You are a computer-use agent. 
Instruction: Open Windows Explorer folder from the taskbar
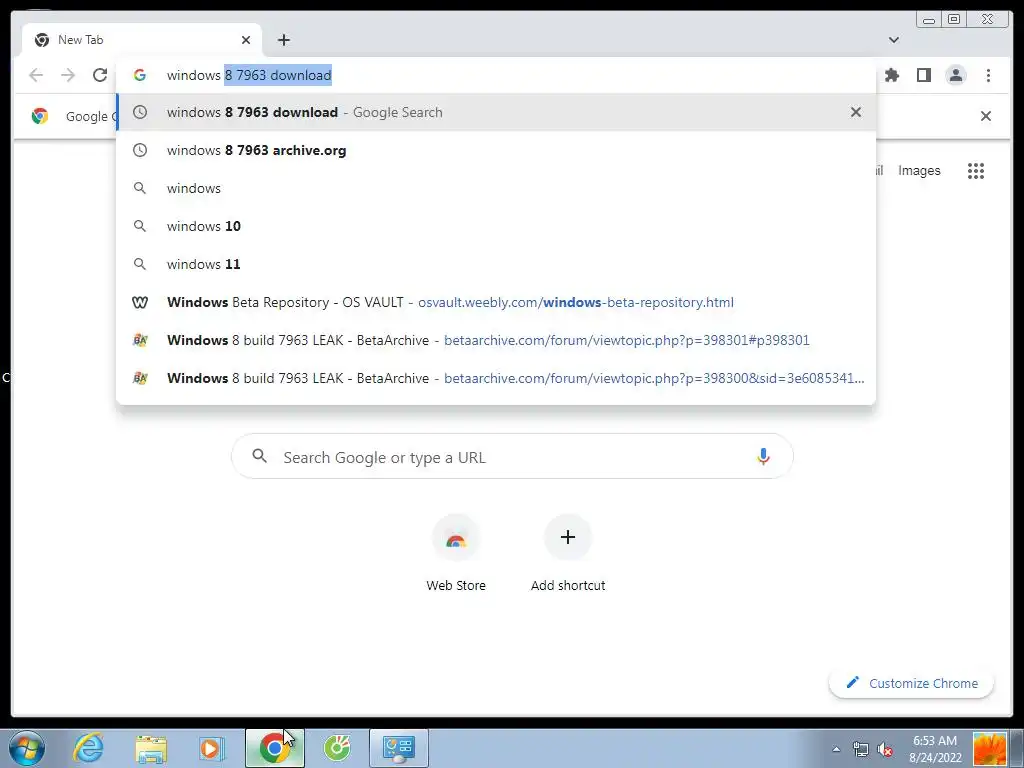(151, 748)
